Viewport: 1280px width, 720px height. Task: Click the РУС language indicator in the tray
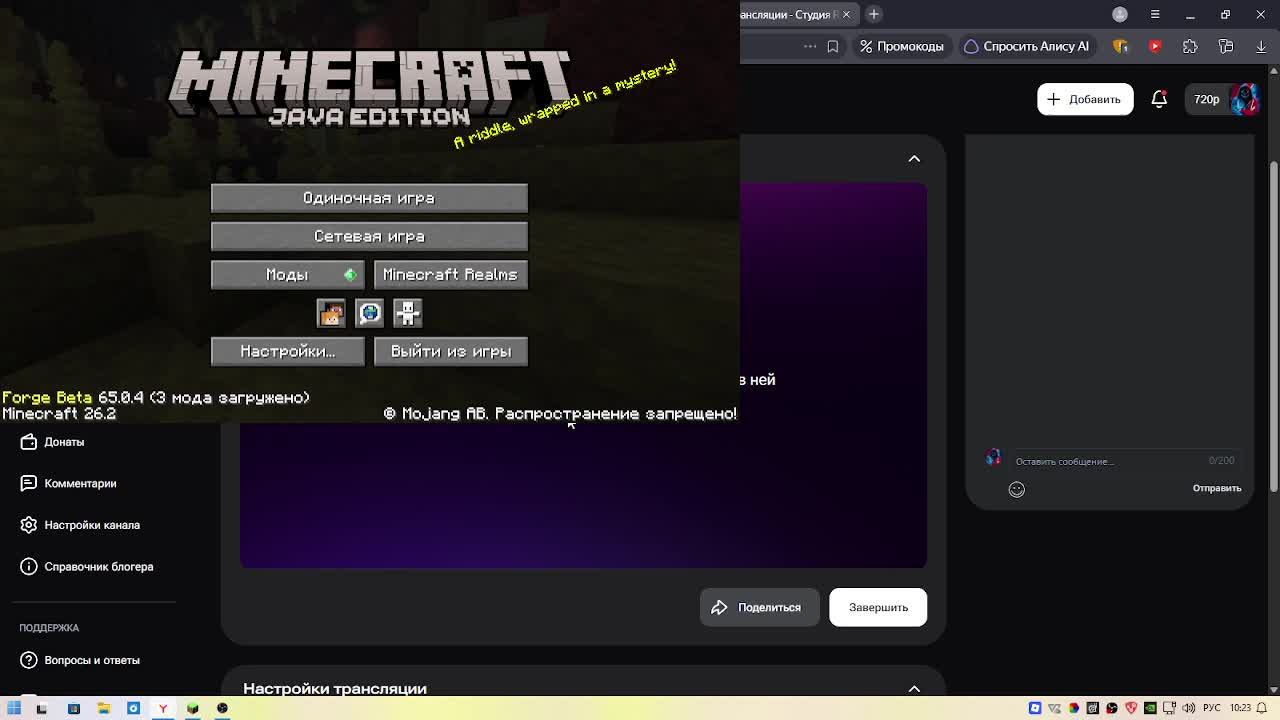(1211, 708)
